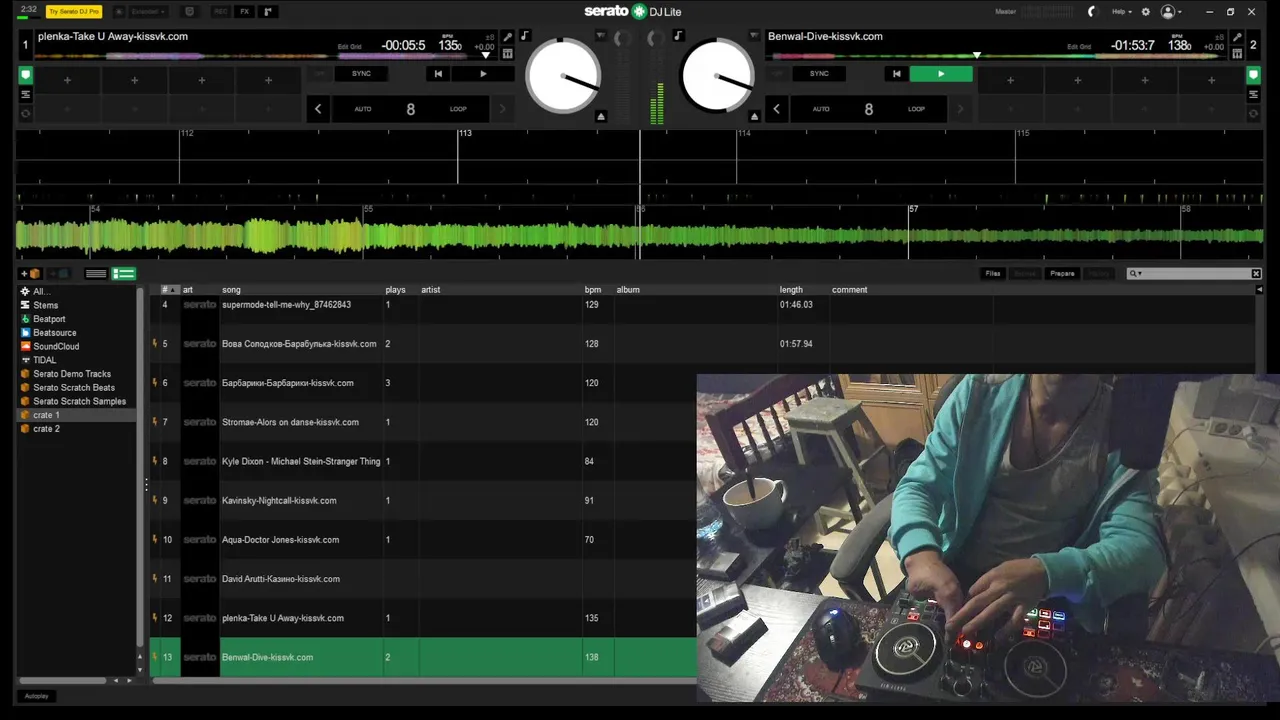
Task: Open the Help menu
Action: coord(1121,12)
